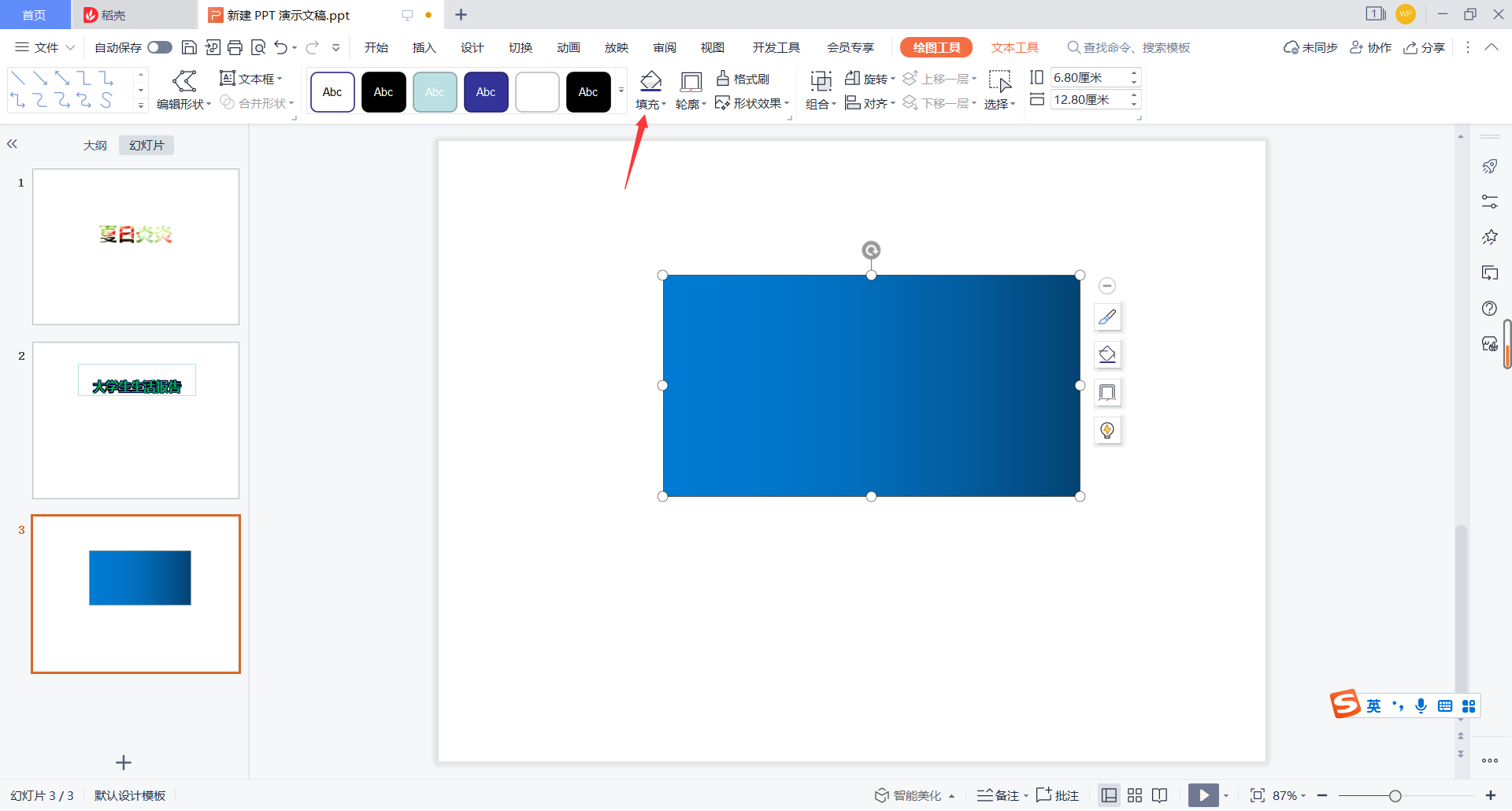This screenshot has width=1512, height=811.
Task: Click the zoom slider handle
Action: coord(1395,795)
